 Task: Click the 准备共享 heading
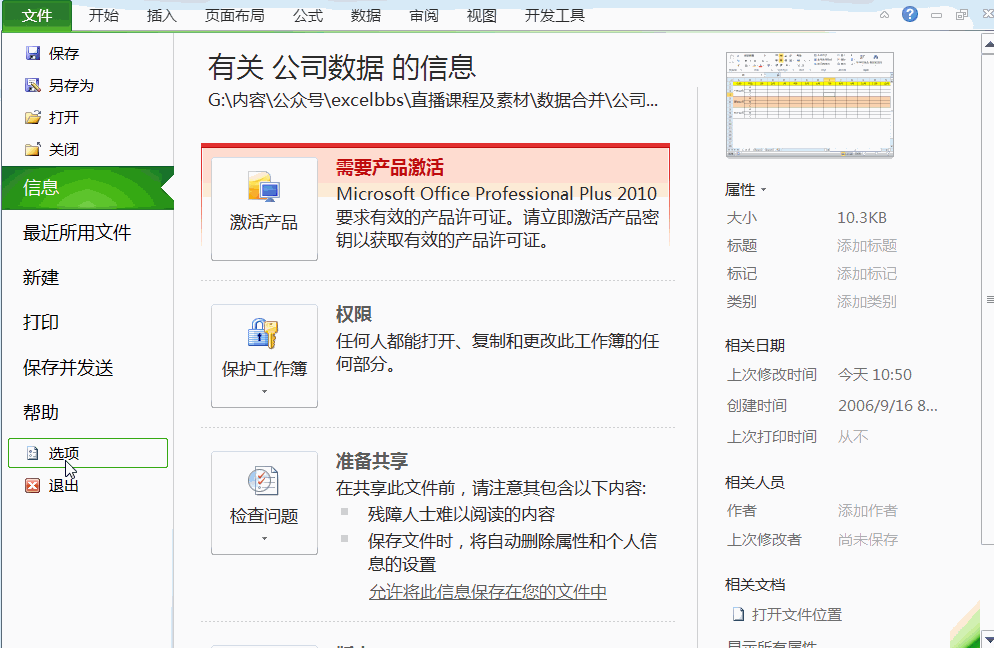coord(372,461)
